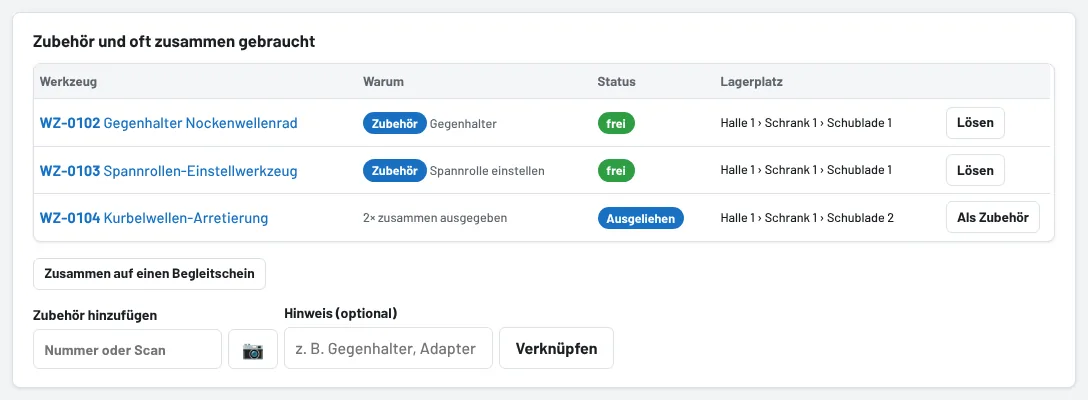Click Zusammen auf einen Begleitschein button
1088x400 pixels.
(x=149, y=274)
